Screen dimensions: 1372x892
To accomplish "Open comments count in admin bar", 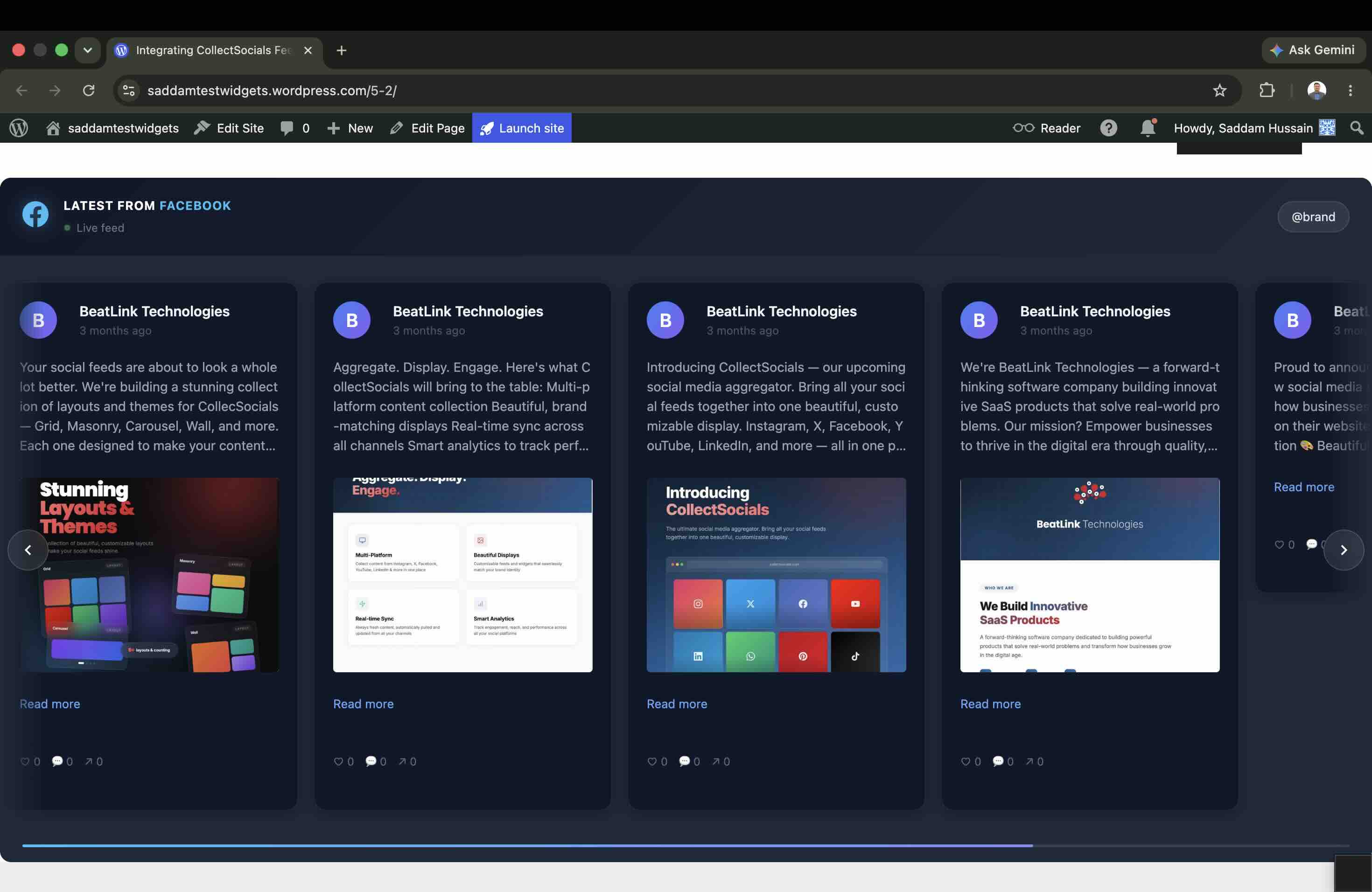I will click(x=295, y=128).
